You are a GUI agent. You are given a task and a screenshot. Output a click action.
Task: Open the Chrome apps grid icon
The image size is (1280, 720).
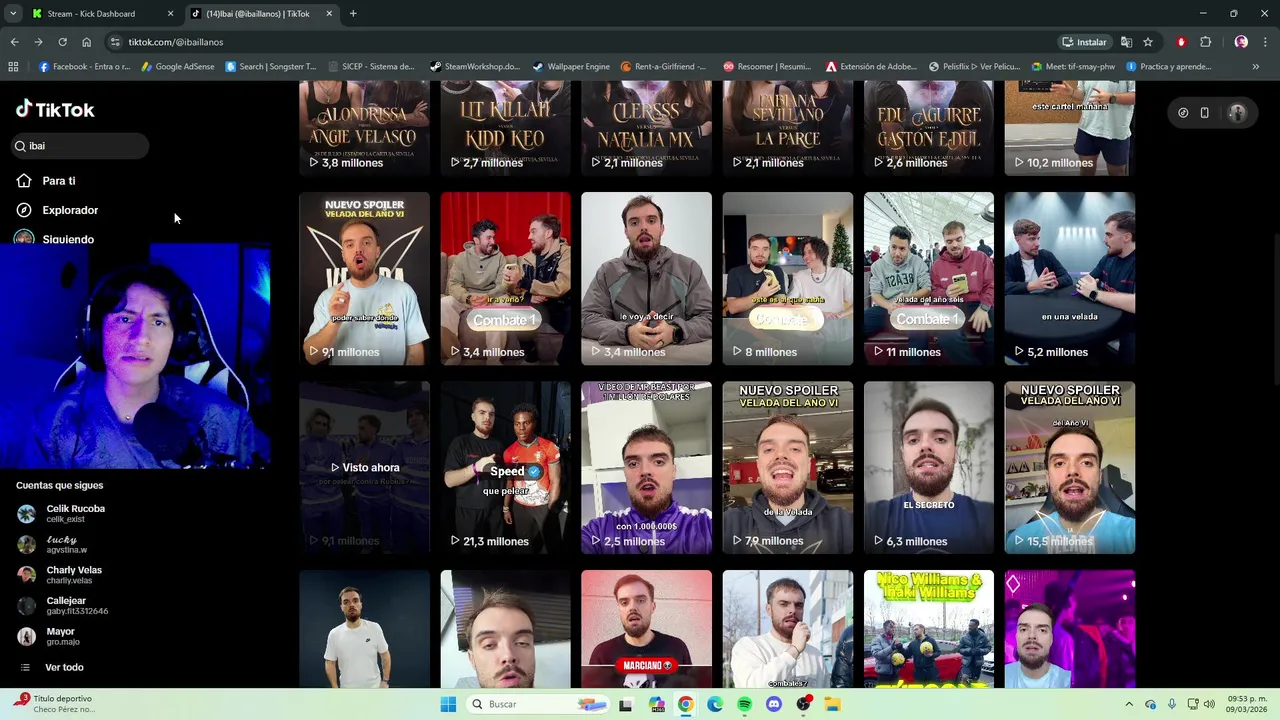[13, 67]
